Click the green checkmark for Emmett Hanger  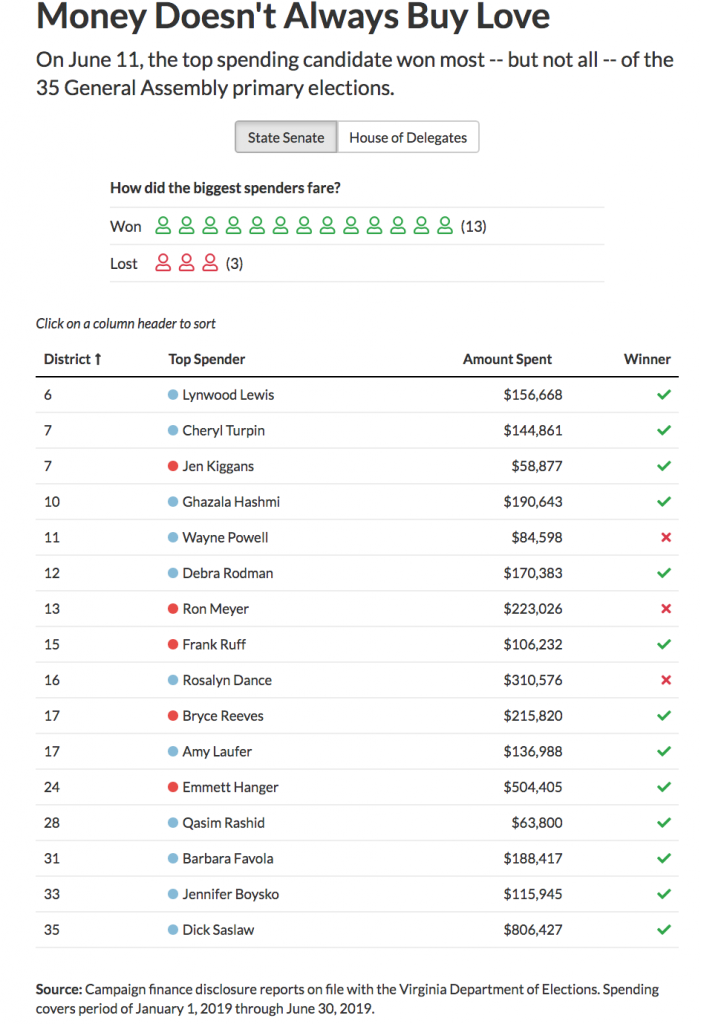665,788
